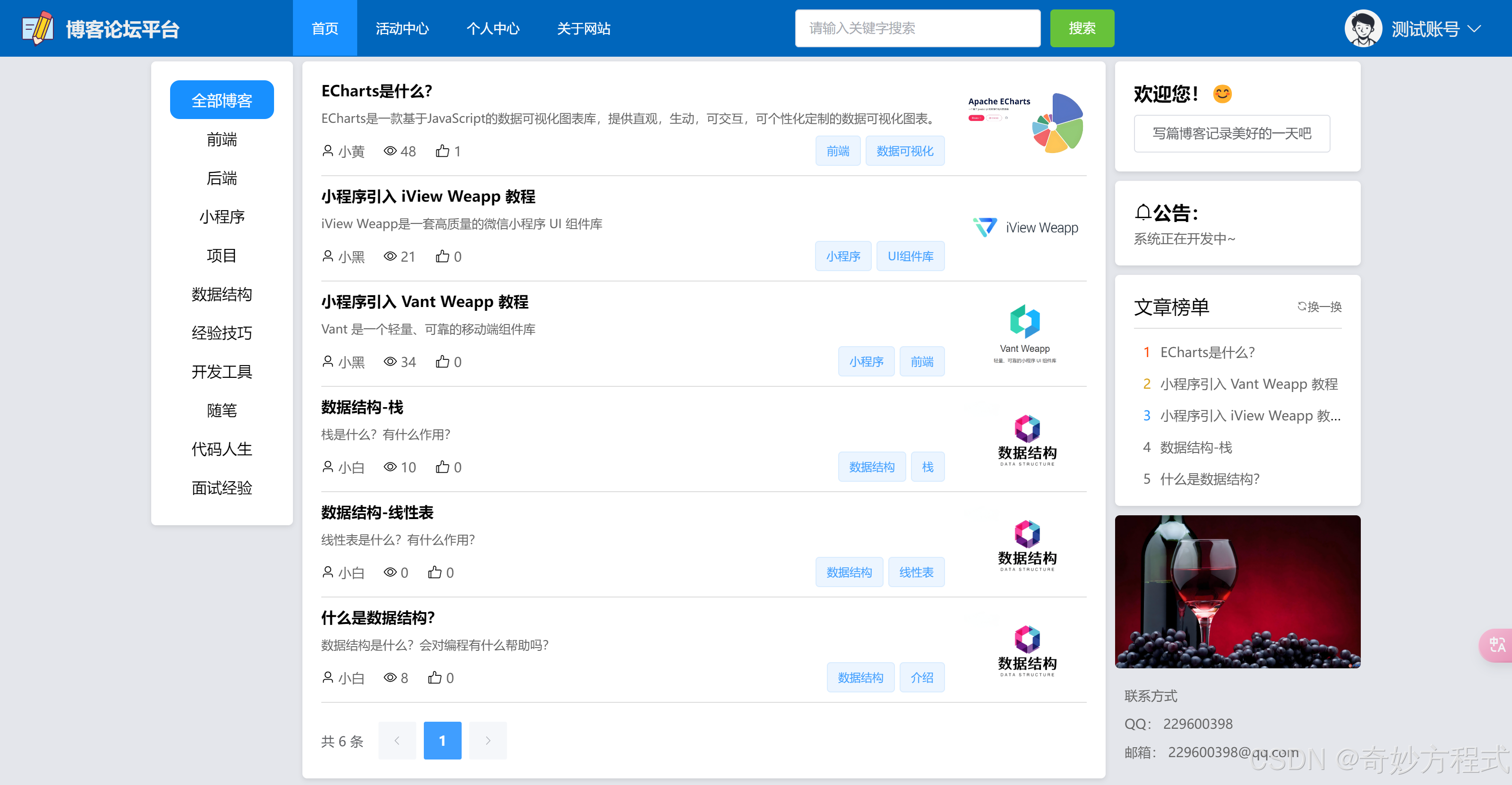This screenshot has height=785, width=1512.
Task: Click the 介绍 tag
Action: [x=921, y=677]
